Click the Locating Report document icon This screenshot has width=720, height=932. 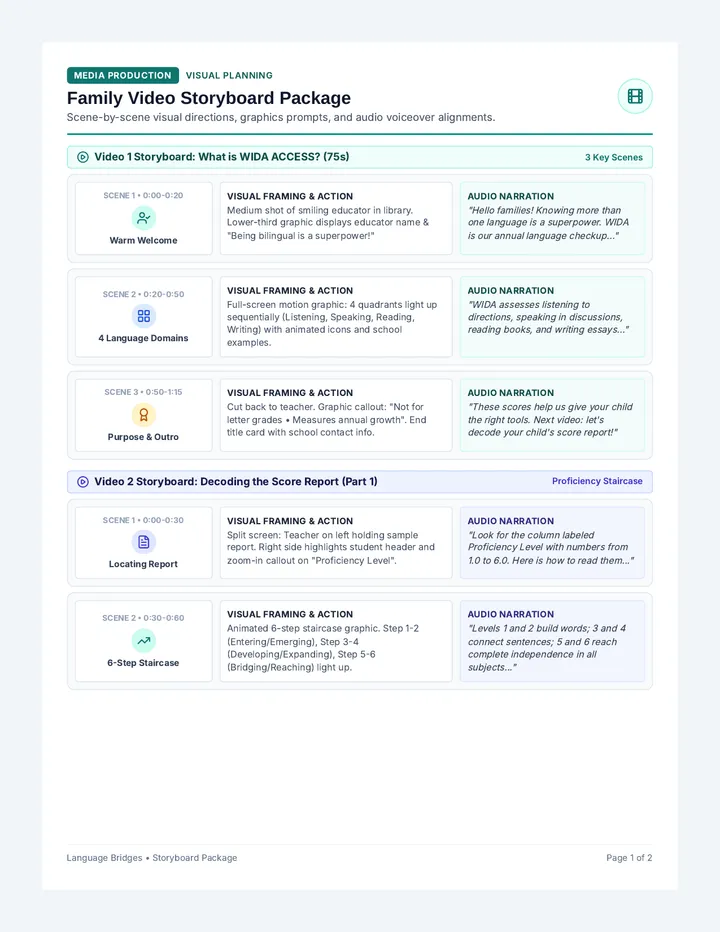tap(143, 542)
